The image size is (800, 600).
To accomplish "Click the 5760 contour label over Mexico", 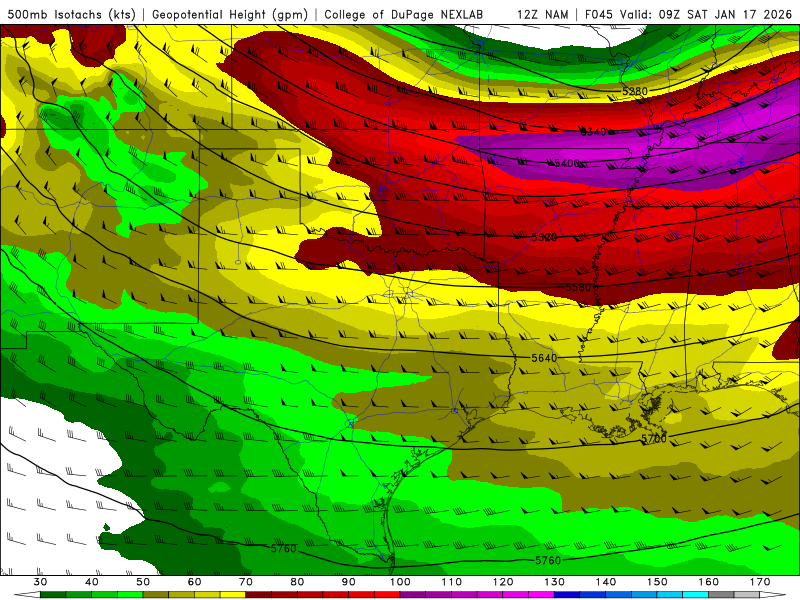I will point(284,548).
